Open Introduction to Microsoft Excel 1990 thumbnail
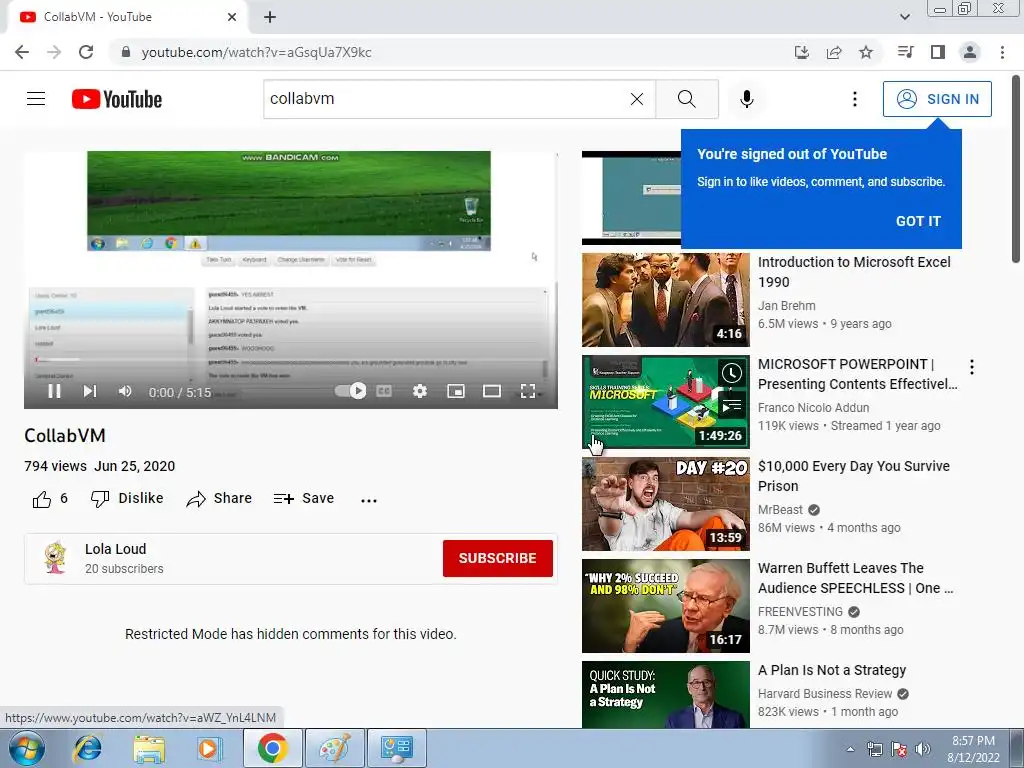Image resolution: width=1024 pixels, height=768 pixels. coord(665,300)
